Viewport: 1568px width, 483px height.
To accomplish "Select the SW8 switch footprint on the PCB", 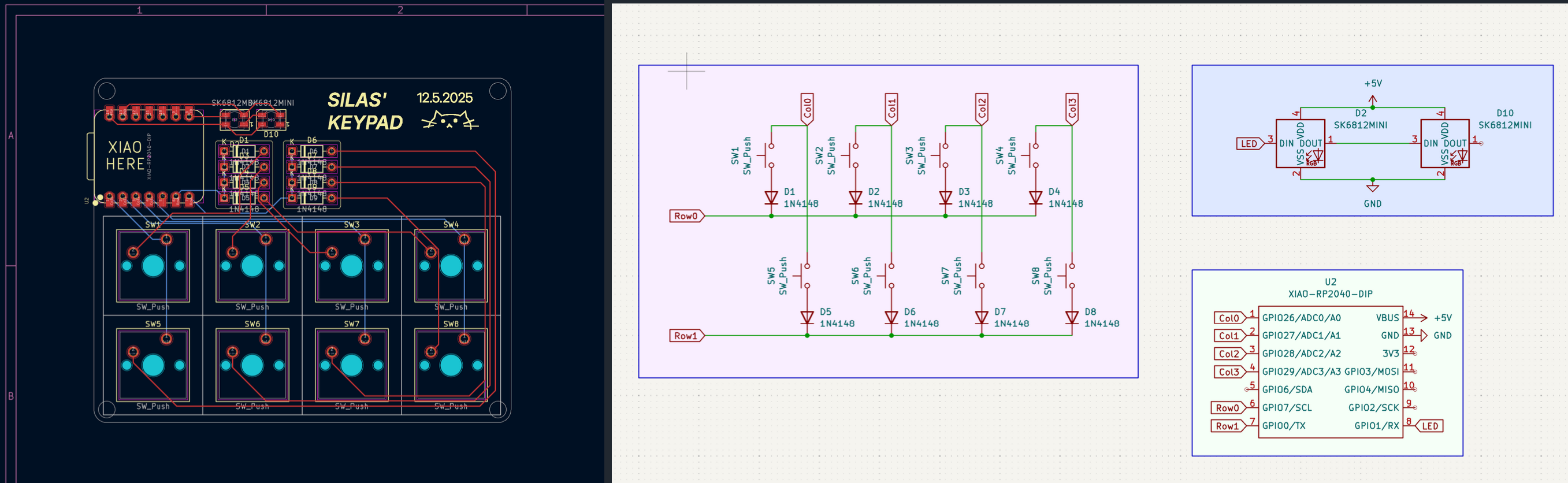I will (x=451, y=365).
